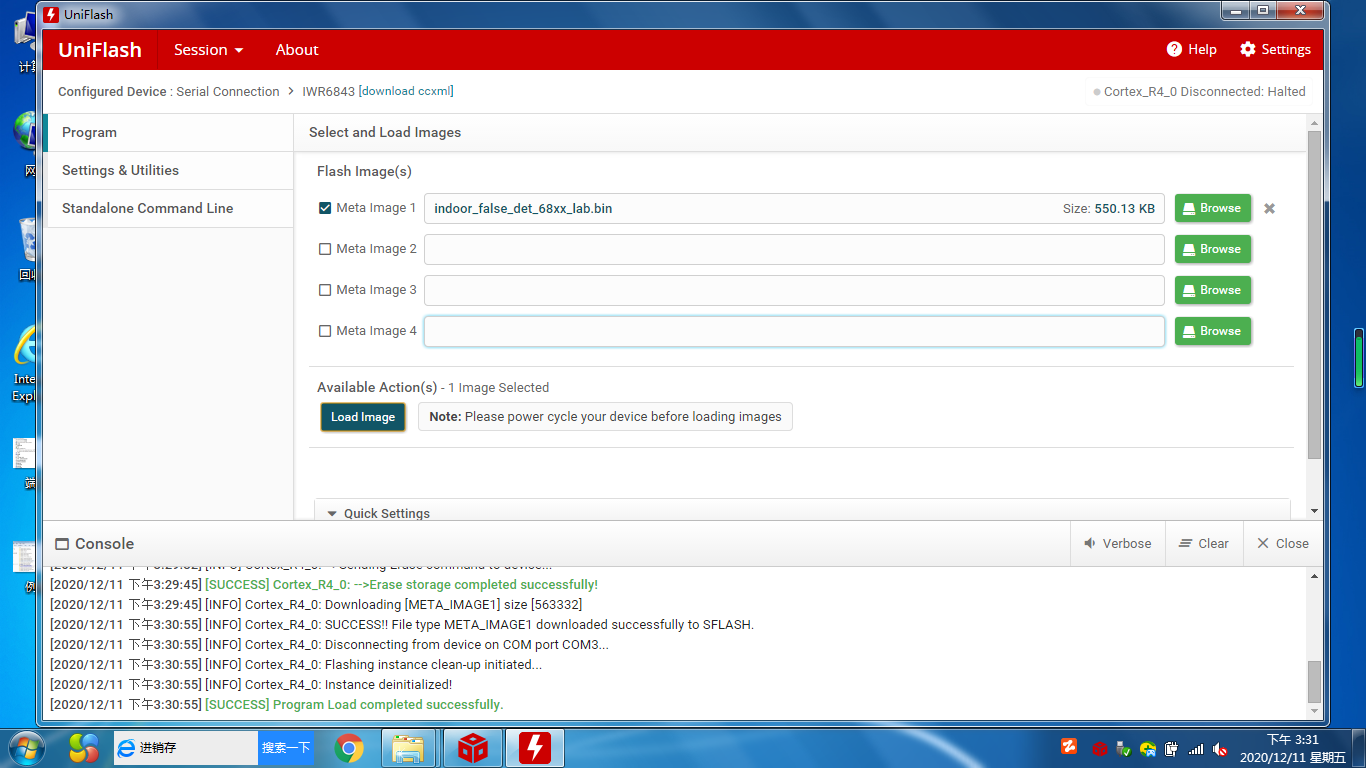Select the UniFlash taskbar button

535,747
